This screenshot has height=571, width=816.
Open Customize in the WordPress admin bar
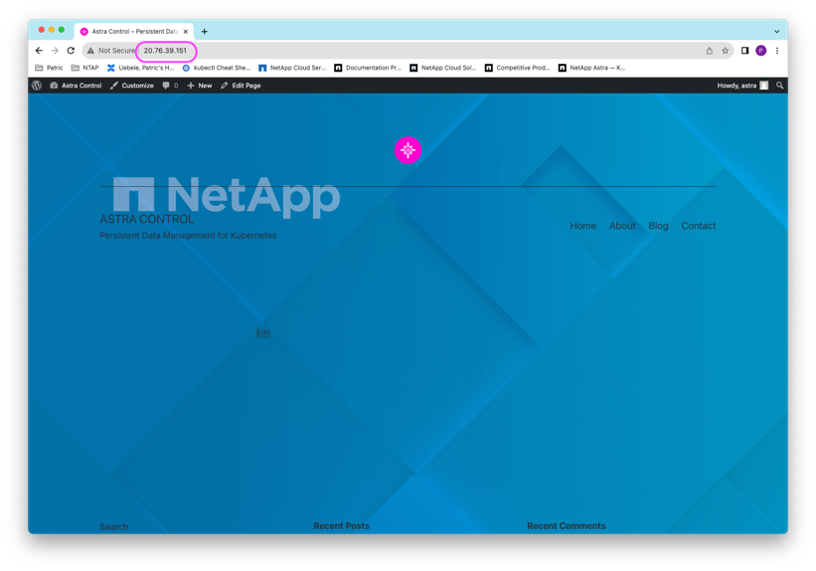(132, 85)
